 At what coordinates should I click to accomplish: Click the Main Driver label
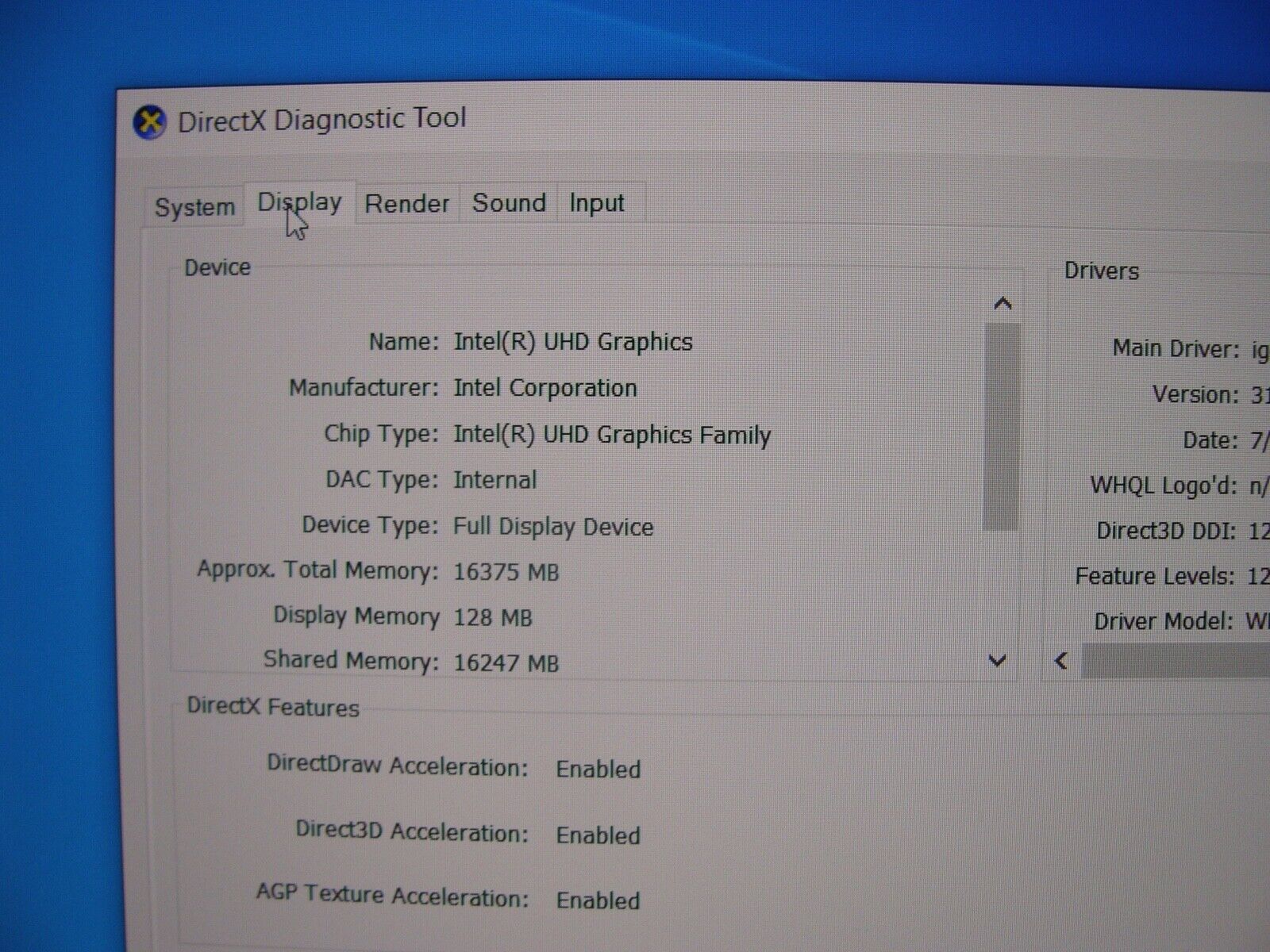pyautogui.click(x=1176, y=348)
